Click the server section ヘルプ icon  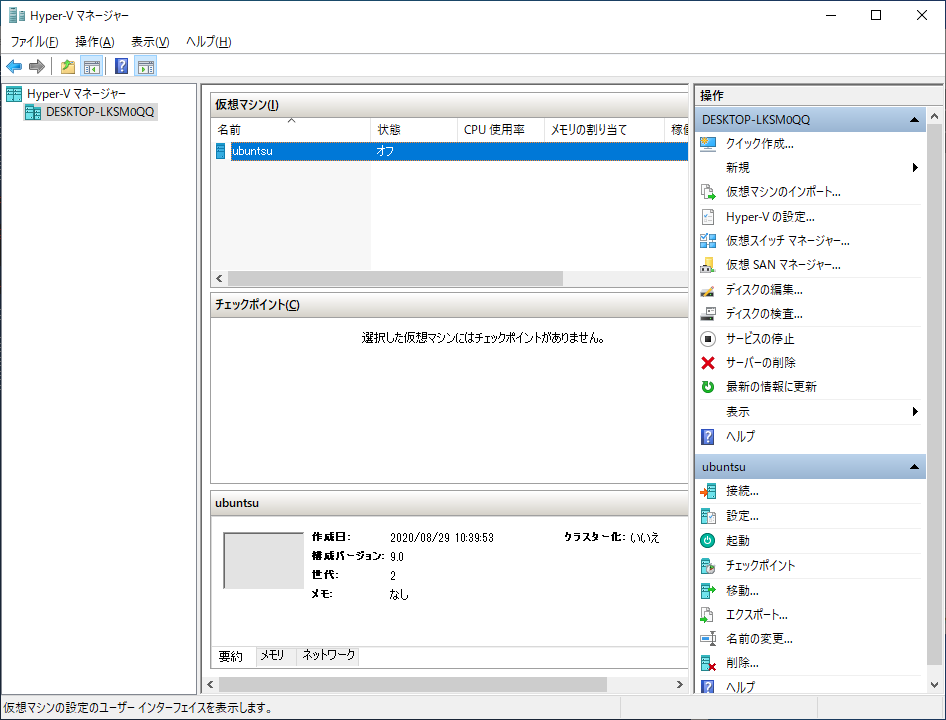click(x=708, y=436)
